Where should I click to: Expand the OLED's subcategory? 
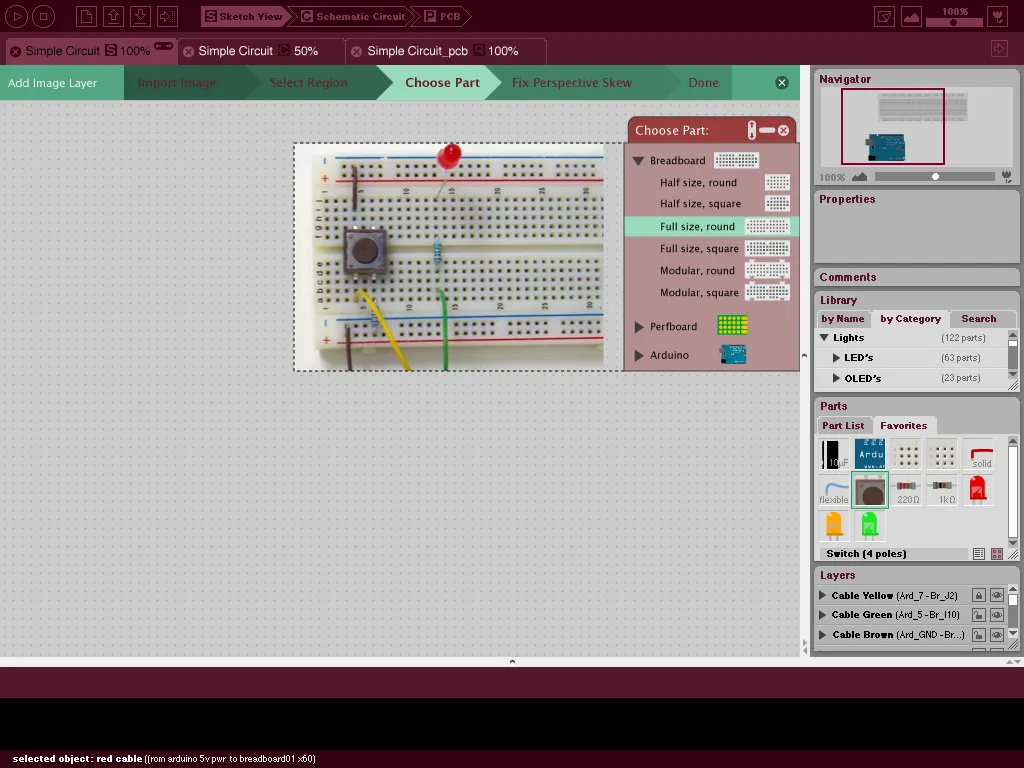(x=836, y=378)
